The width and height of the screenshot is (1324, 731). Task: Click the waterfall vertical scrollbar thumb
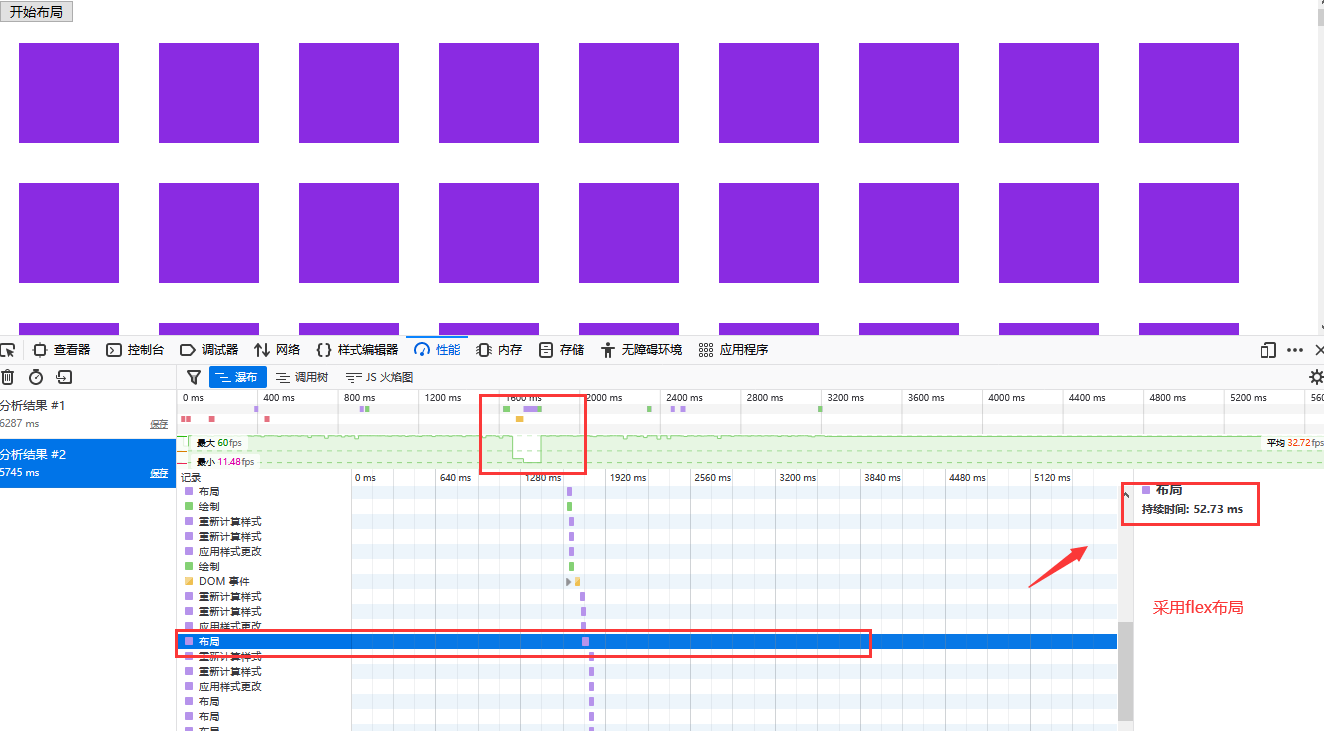[x=1125, y=670]
